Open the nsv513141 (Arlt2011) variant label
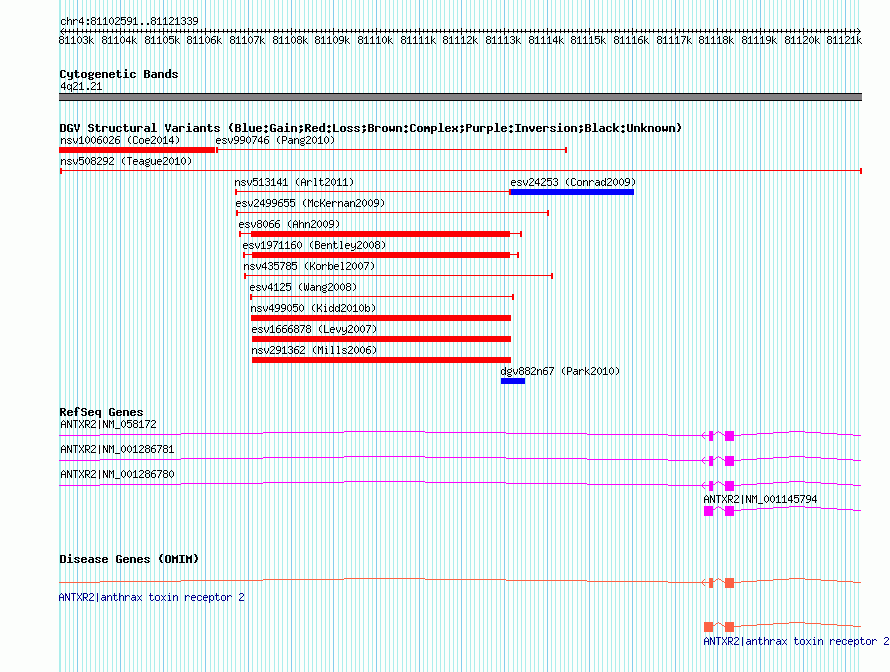 (x=294, y=182)
